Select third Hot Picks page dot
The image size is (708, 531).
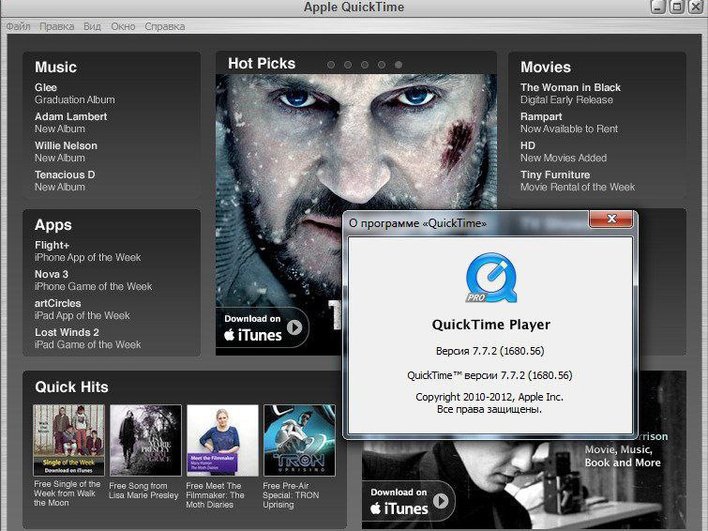365,65
